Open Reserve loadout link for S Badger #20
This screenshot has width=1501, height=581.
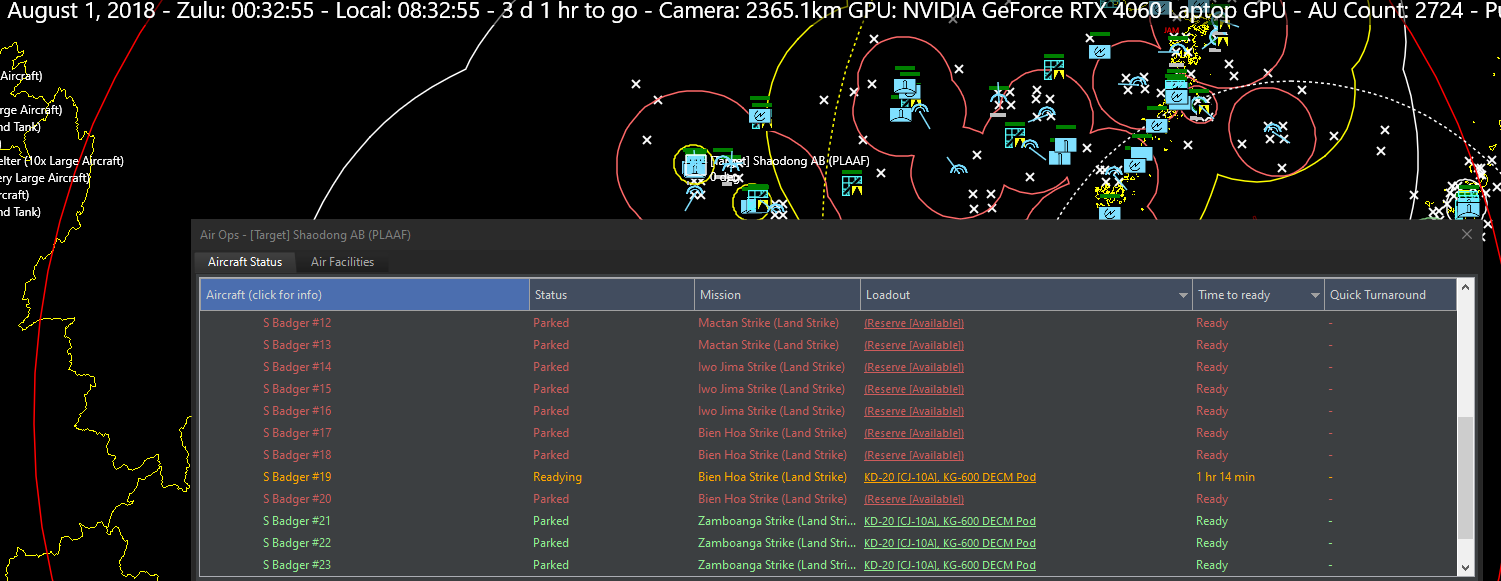point(914,499)
